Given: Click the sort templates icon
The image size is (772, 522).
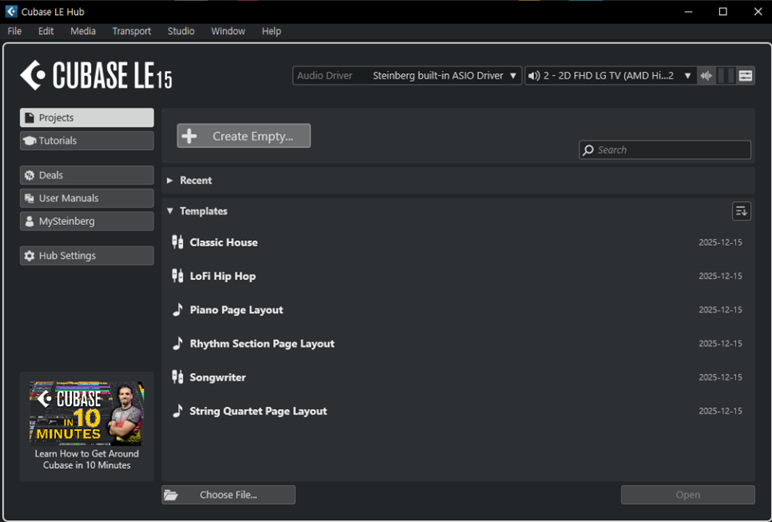Looking at the screenshot, I should pos(741,211).
